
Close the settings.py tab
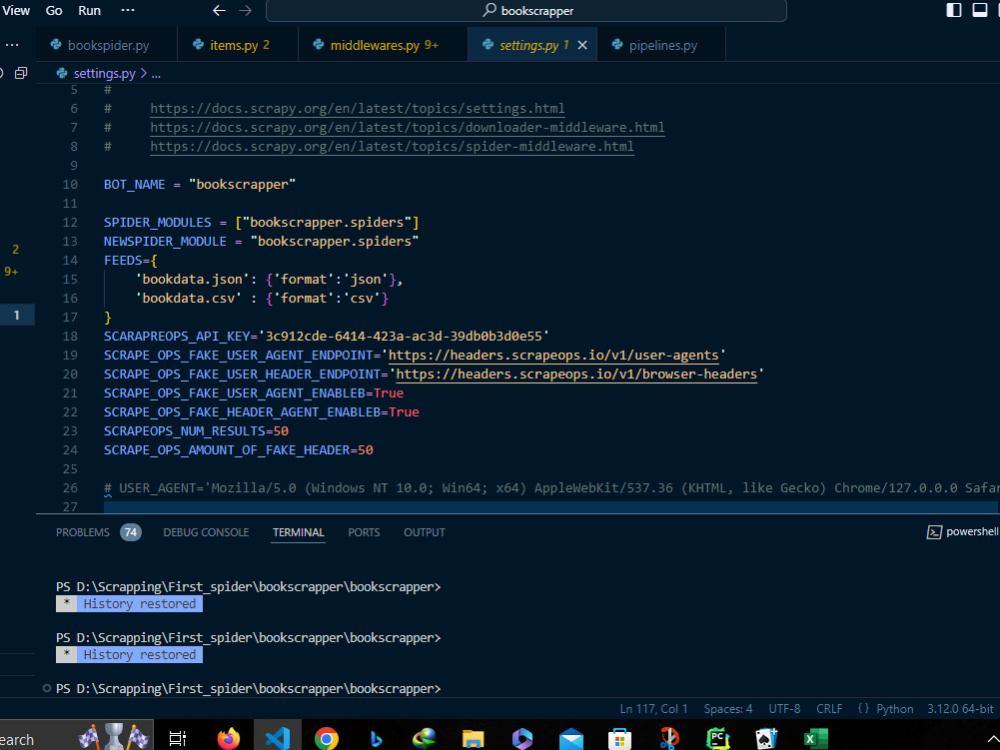582,45
